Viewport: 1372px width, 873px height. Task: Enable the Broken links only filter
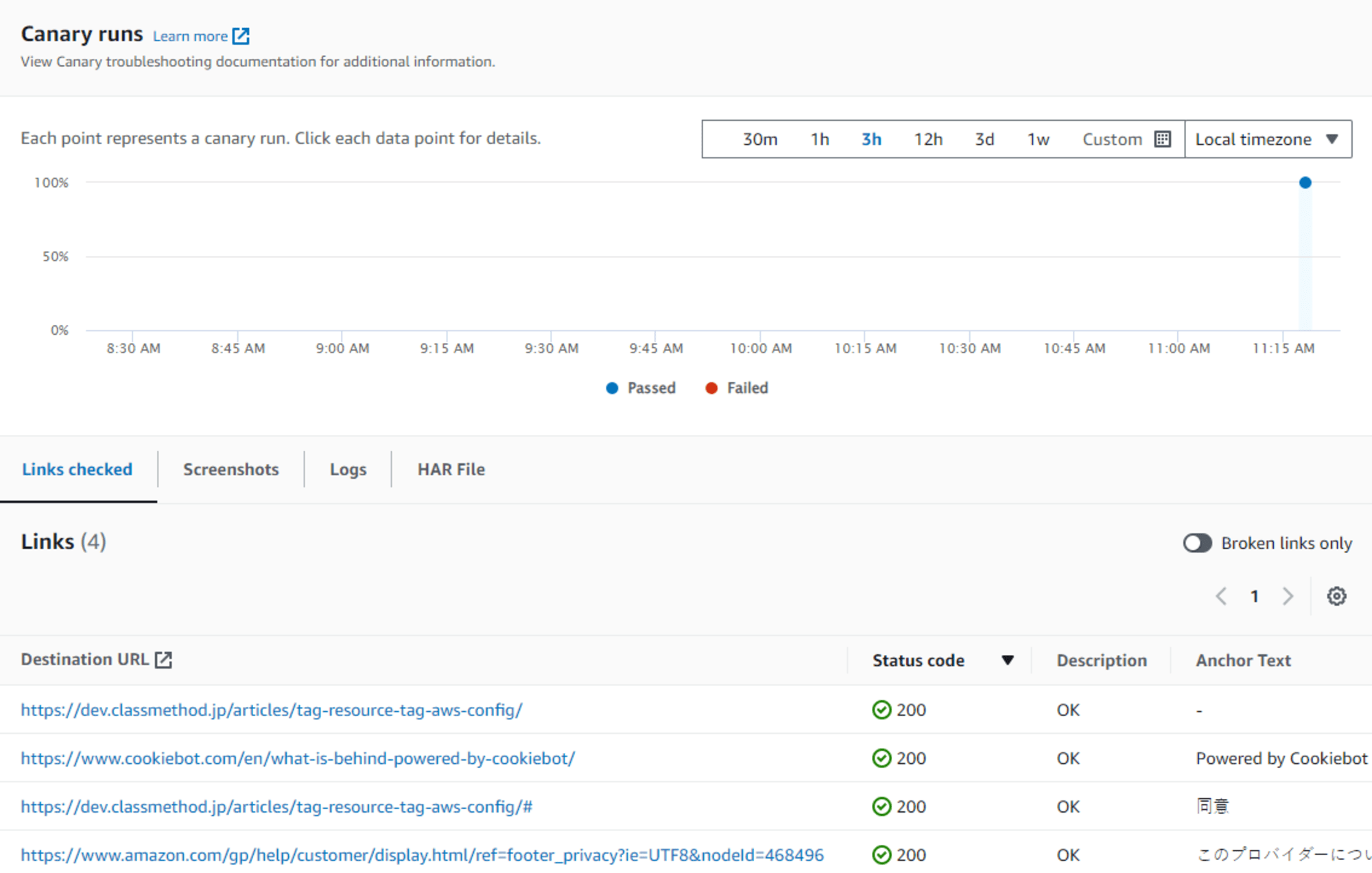tap(1198, 541)
